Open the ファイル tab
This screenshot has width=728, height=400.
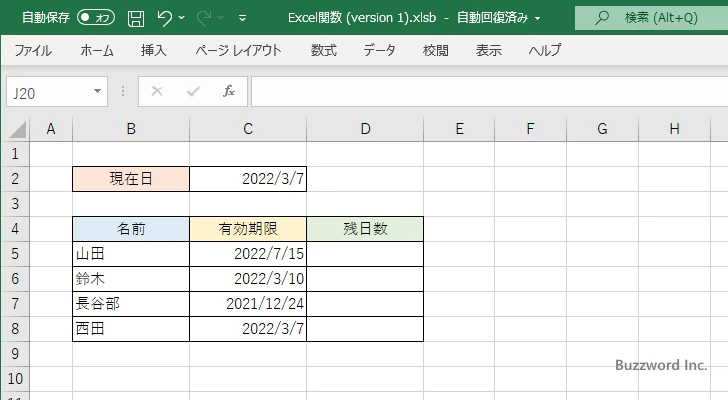33,50
